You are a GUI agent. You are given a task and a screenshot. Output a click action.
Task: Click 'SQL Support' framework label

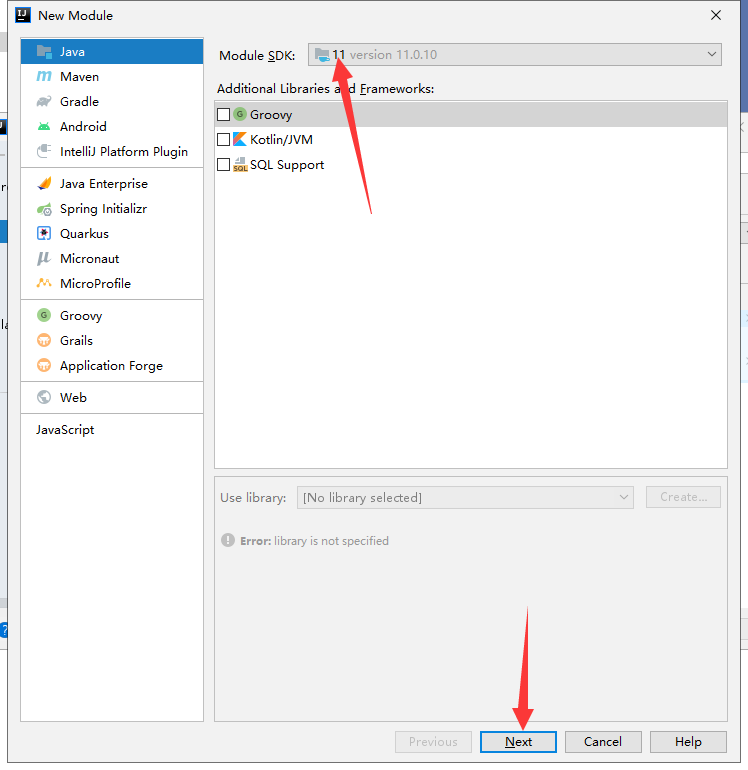click(287, 165)
